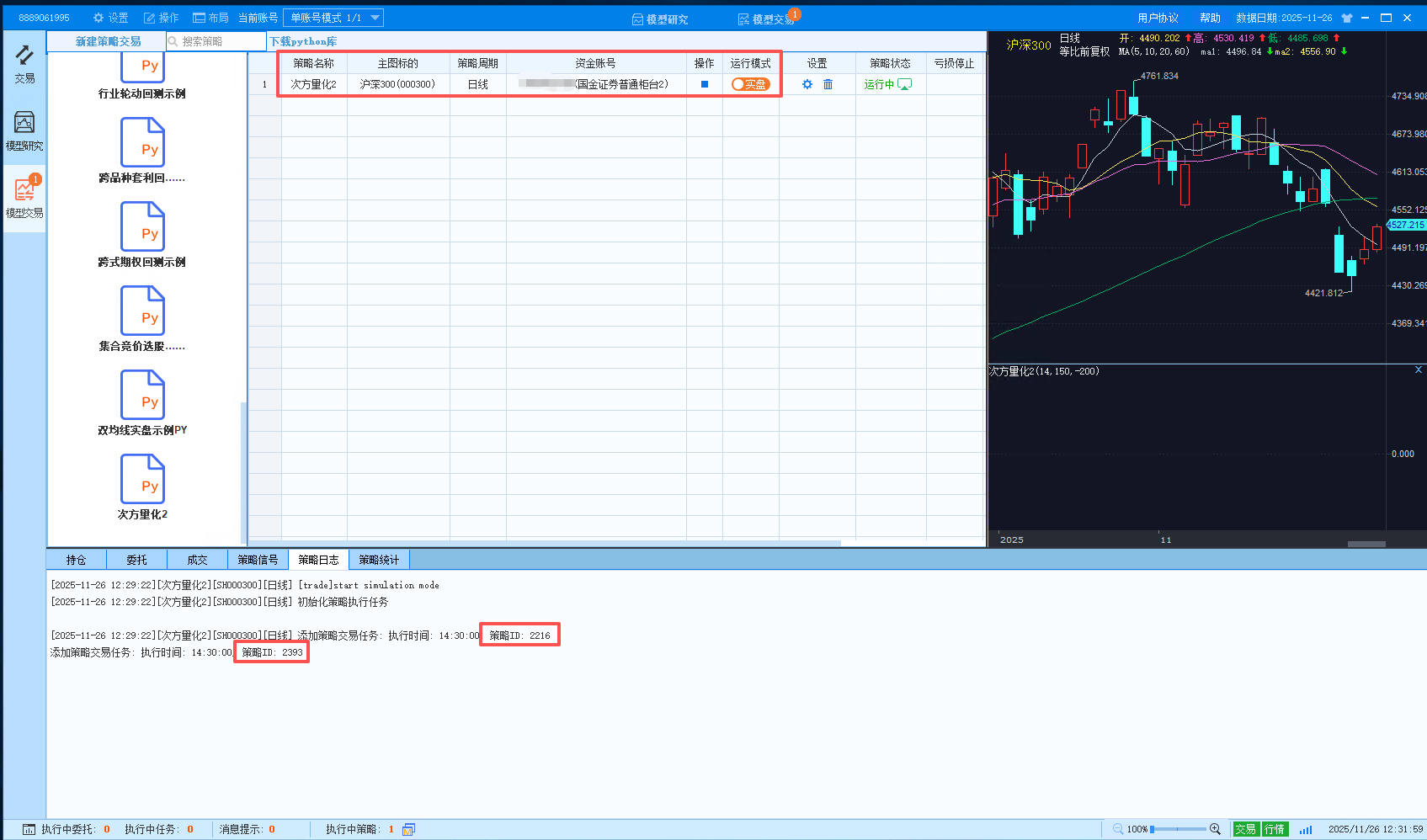Viewport: 1427px width, 840px height.
Task: Open the 操作 menu in title bar
Action: tap(161, 18)
